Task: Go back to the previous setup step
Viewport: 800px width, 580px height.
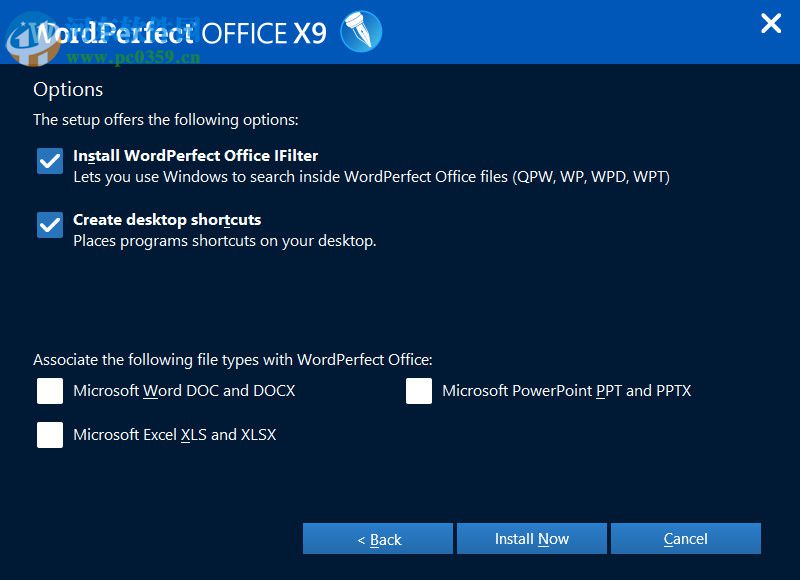Action: [x=377, y=538]
